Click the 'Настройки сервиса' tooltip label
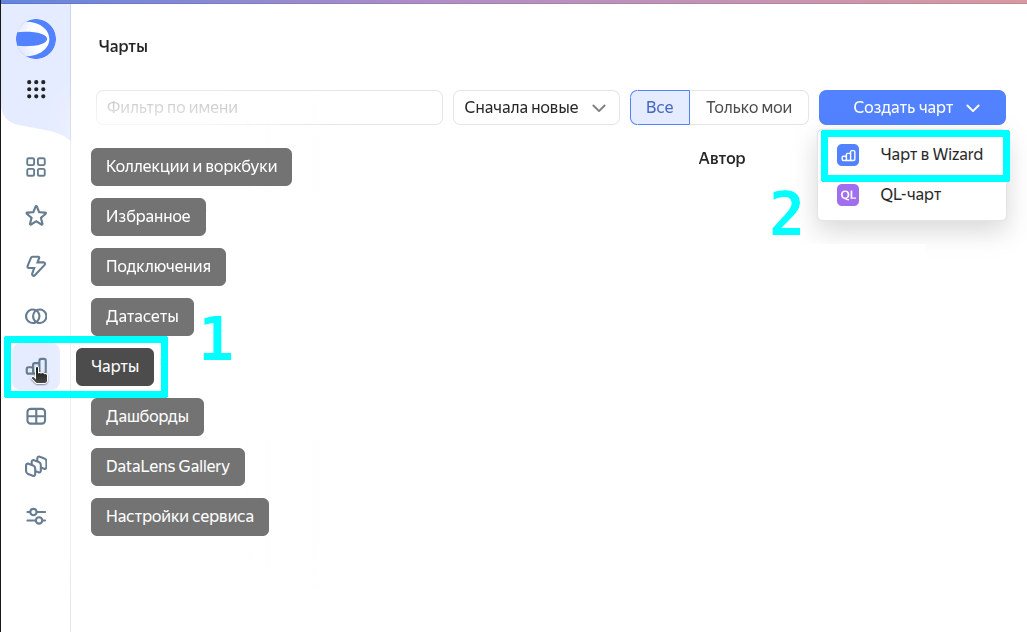Screen dimensions: 1027x632 (180, 517)
